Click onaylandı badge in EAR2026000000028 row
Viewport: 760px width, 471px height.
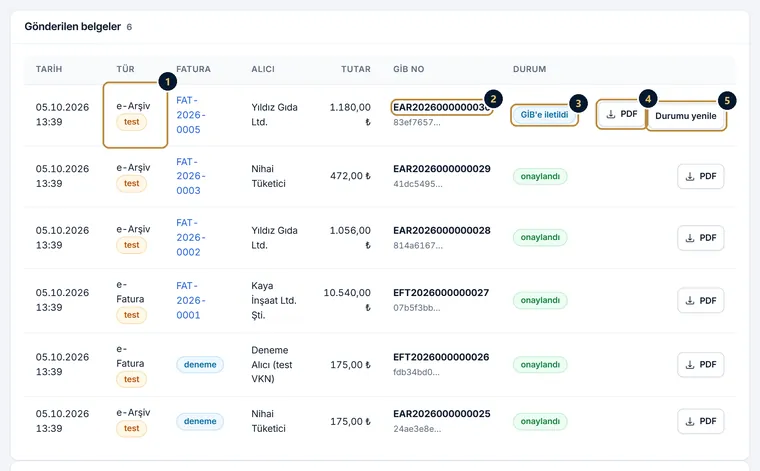click(x=540, y=237)
